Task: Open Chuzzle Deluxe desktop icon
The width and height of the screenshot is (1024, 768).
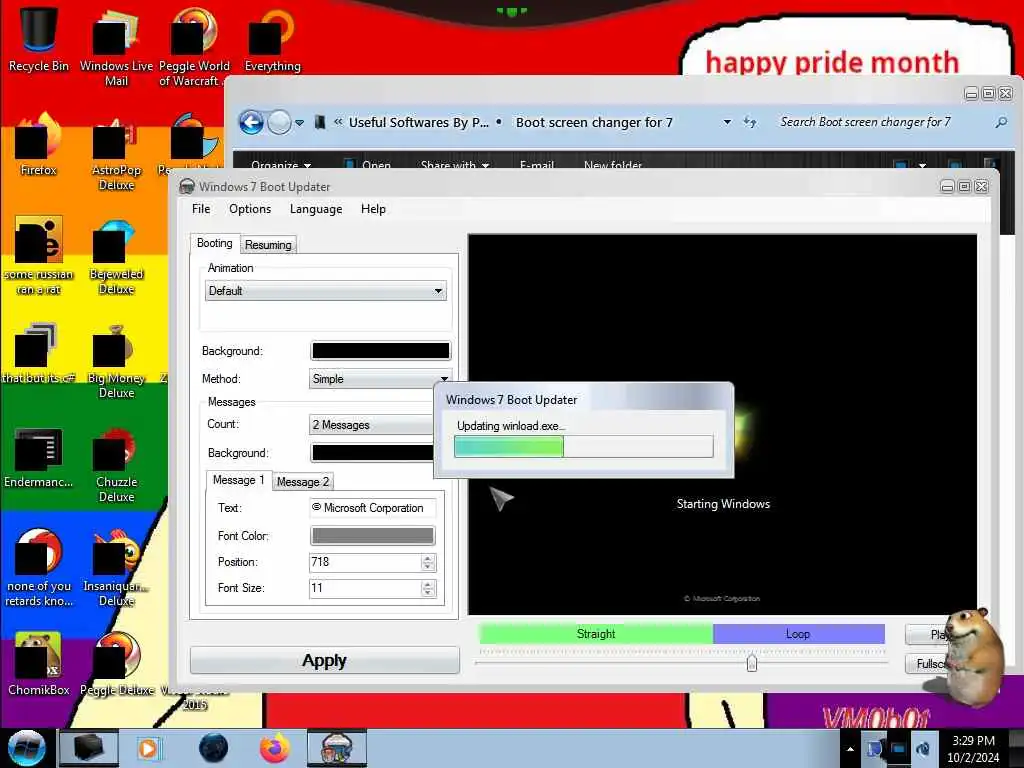Action: pyautogui.click(x=116, y=464)
